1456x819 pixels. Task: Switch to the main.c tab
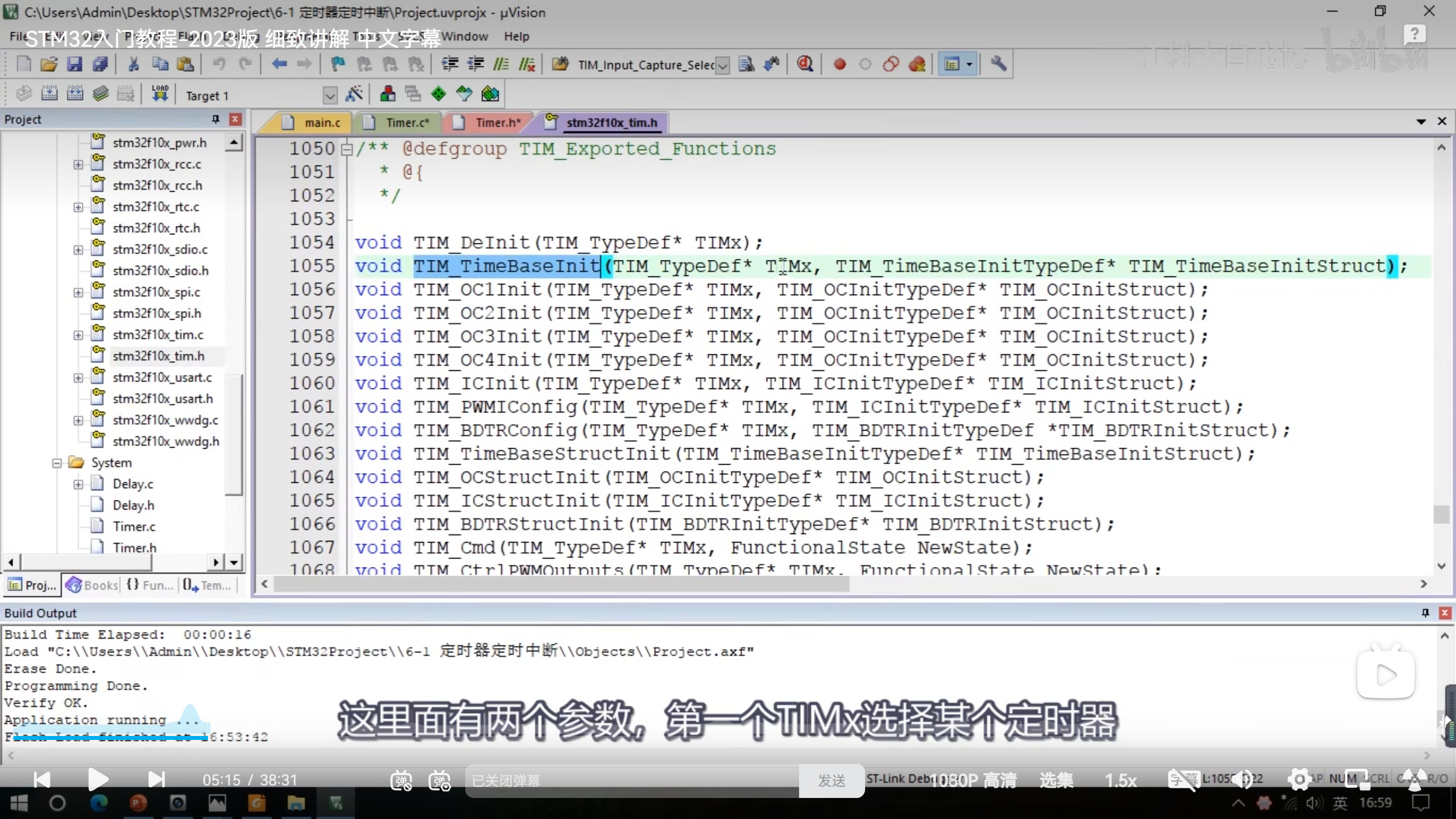321,123
